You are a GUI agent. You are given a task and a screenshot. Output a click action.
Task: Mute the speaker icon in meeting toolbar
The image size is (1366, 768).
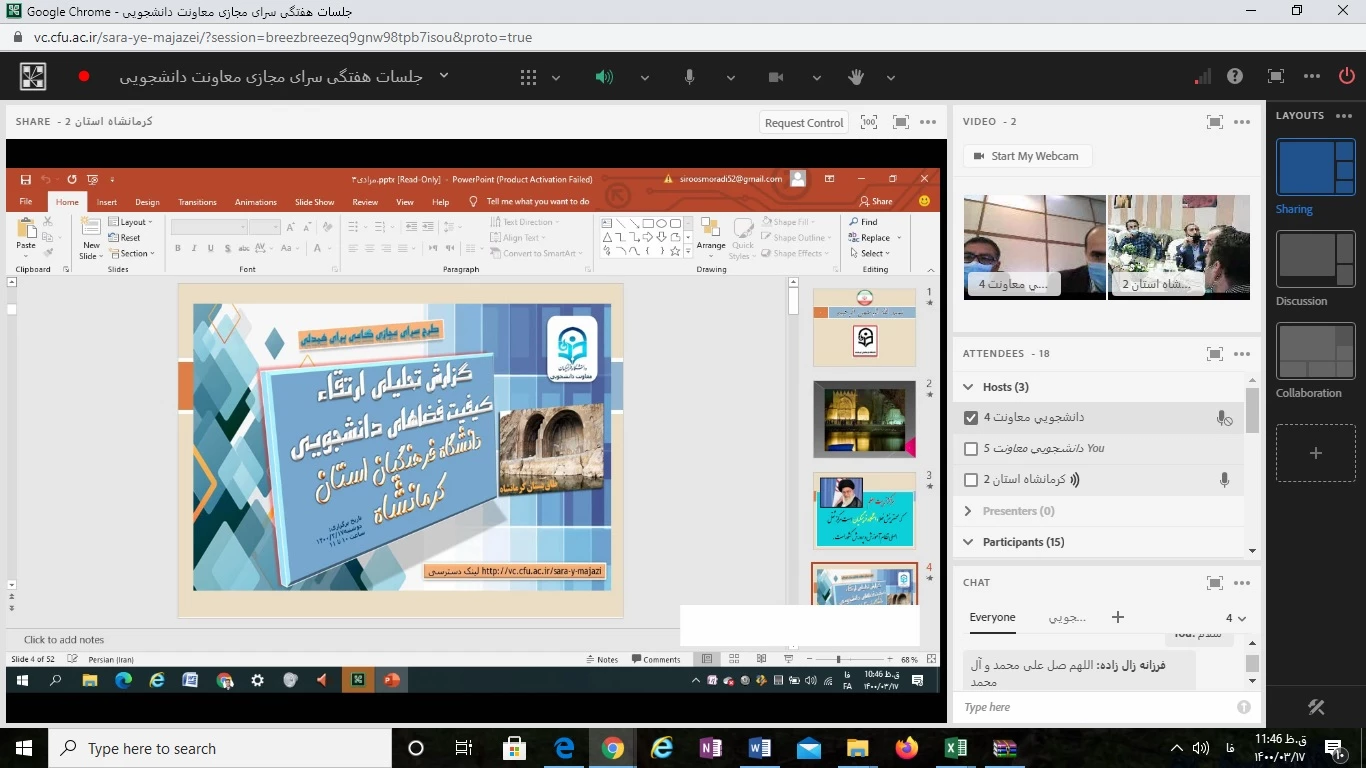coord(604,77)
